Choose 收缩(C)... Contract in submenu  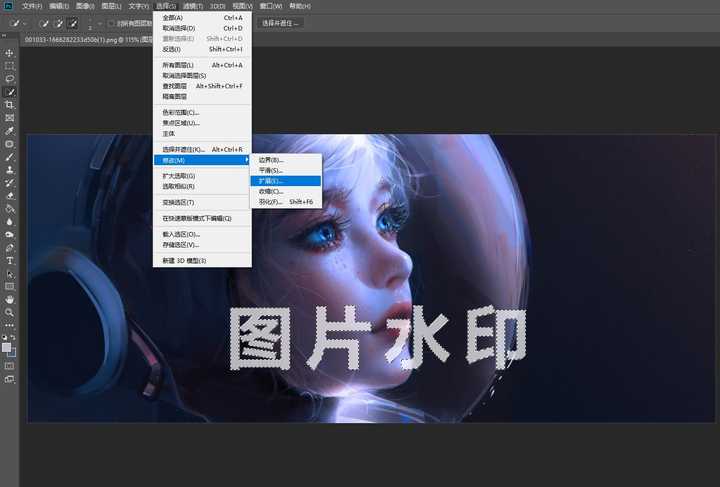pos(286,191)
